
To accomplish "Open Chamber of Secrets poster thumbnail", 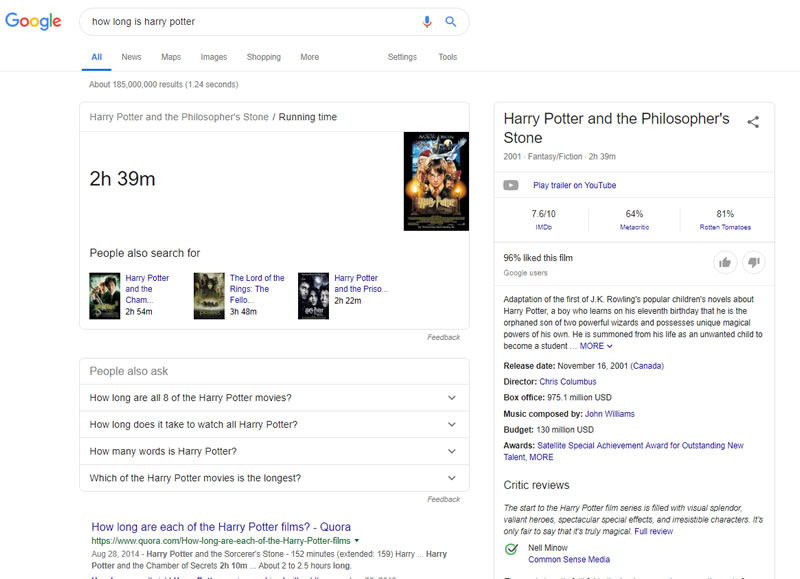I will (105, 296).
